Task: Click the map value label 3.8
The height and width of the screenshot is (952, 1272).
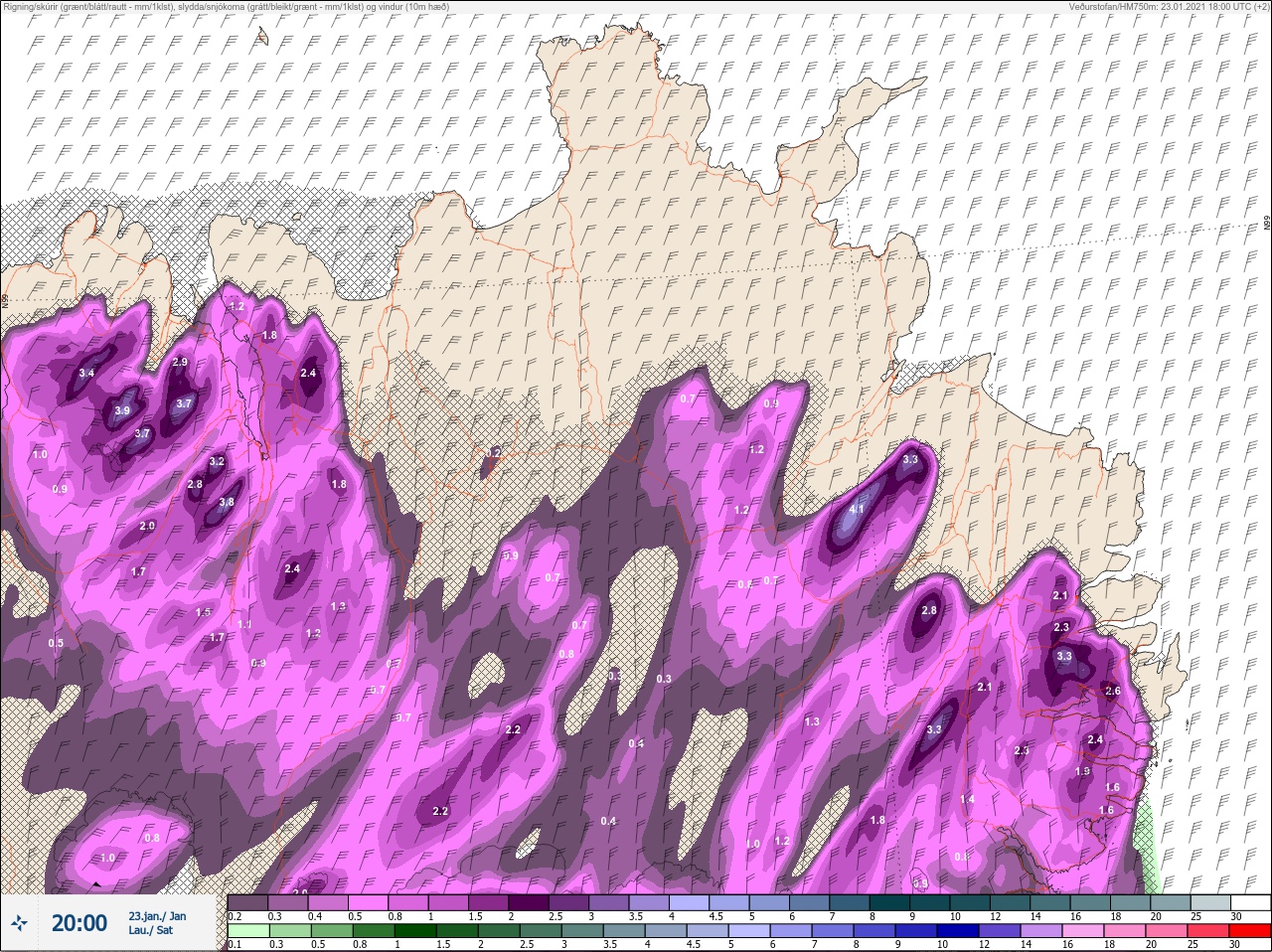Action: (227, 502)
